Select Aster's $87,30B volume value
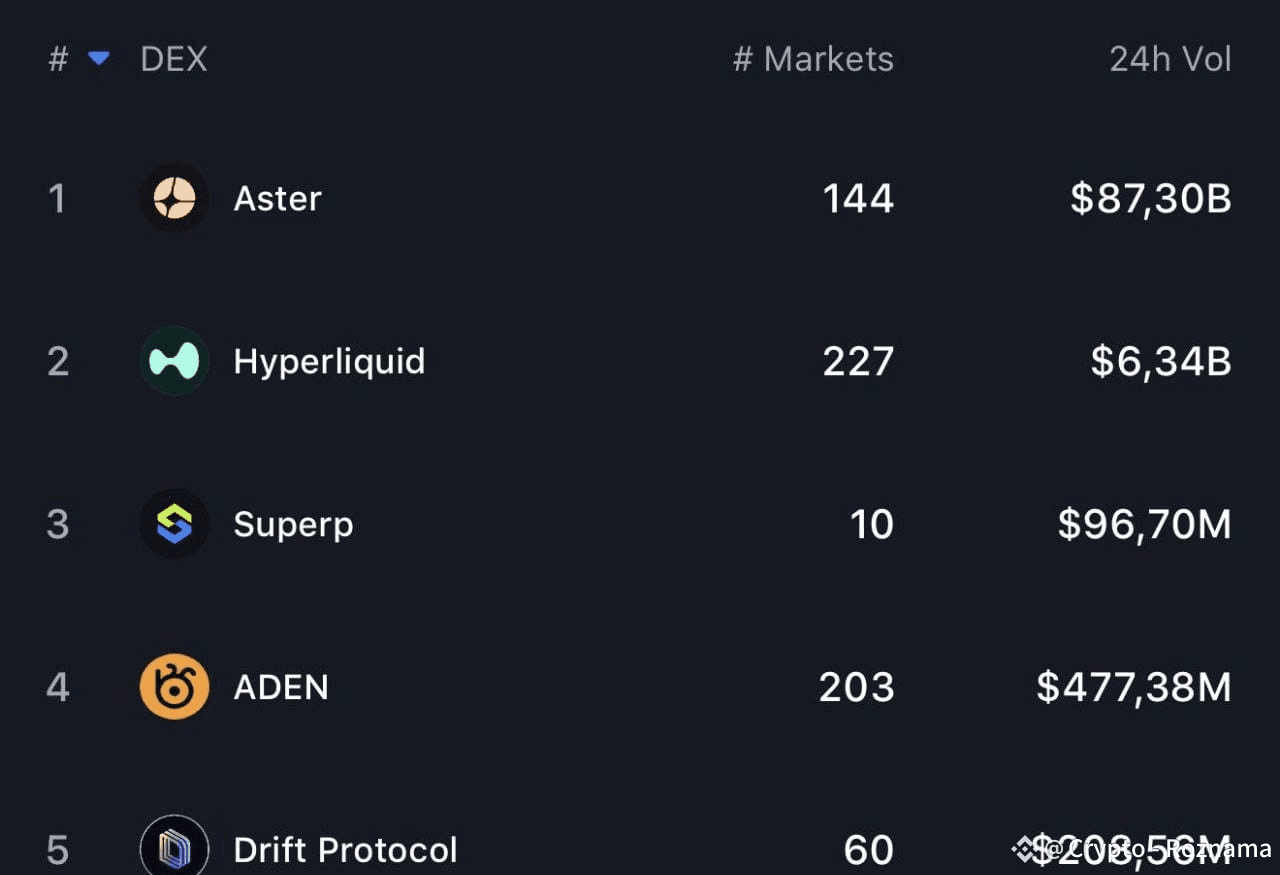The image size is (1280, 875). pos(1151,198)
